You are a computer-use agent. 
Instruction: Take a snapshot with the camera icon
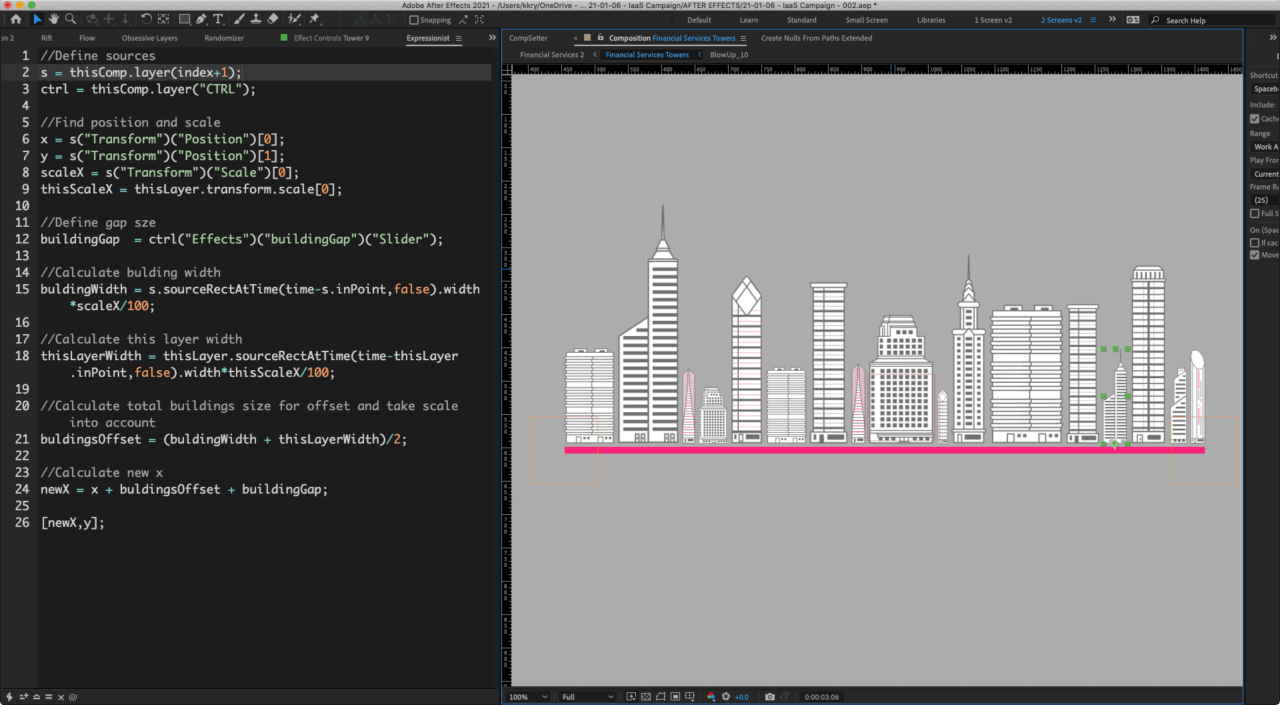770,697
